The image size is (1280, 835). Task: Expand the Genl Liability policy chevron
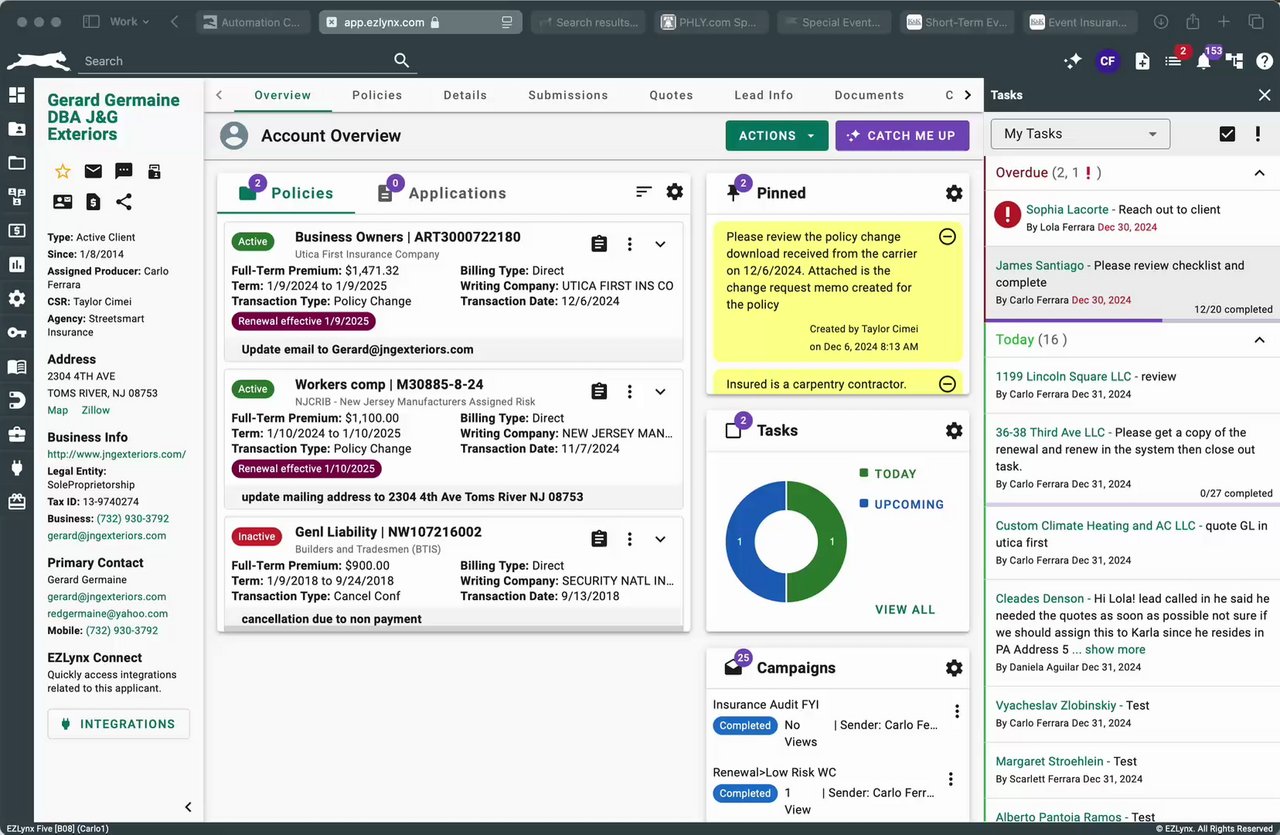[x=660, y=539]
